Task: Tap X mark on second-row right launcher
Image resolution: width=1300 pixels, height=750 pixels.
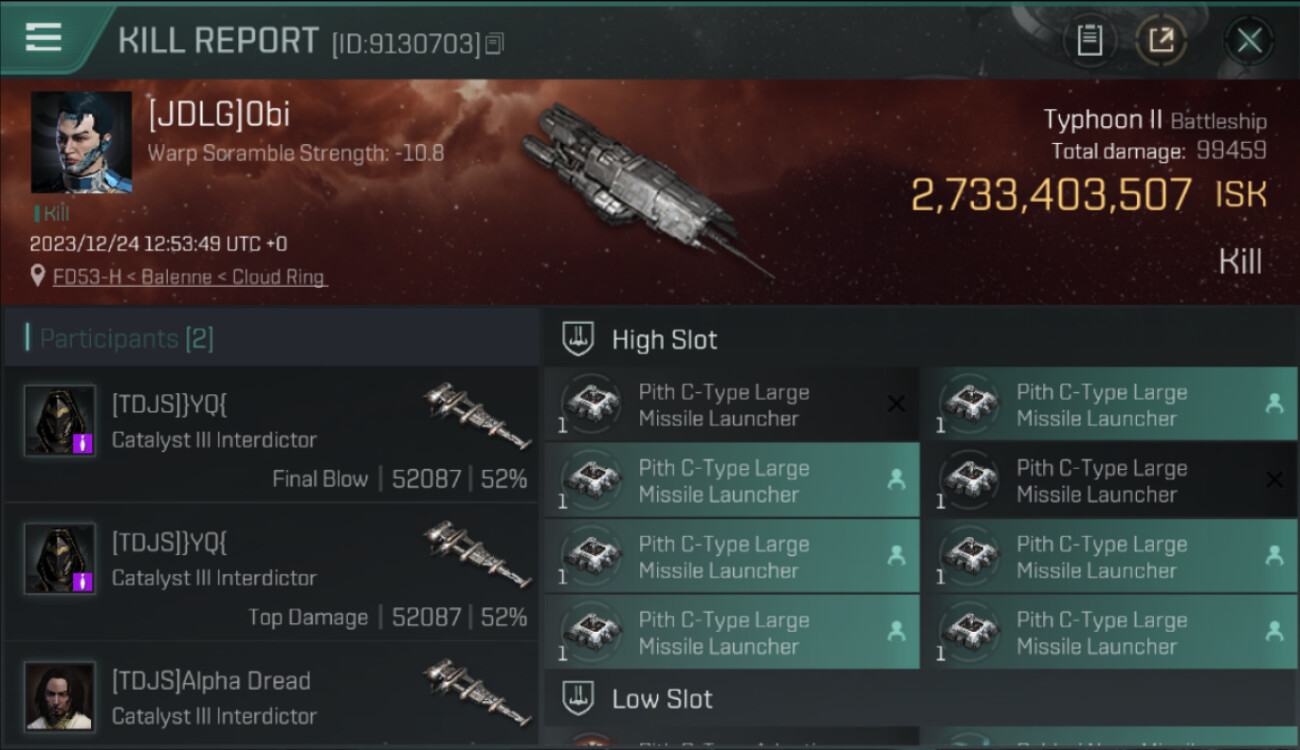Action: tap(1274, 480)
